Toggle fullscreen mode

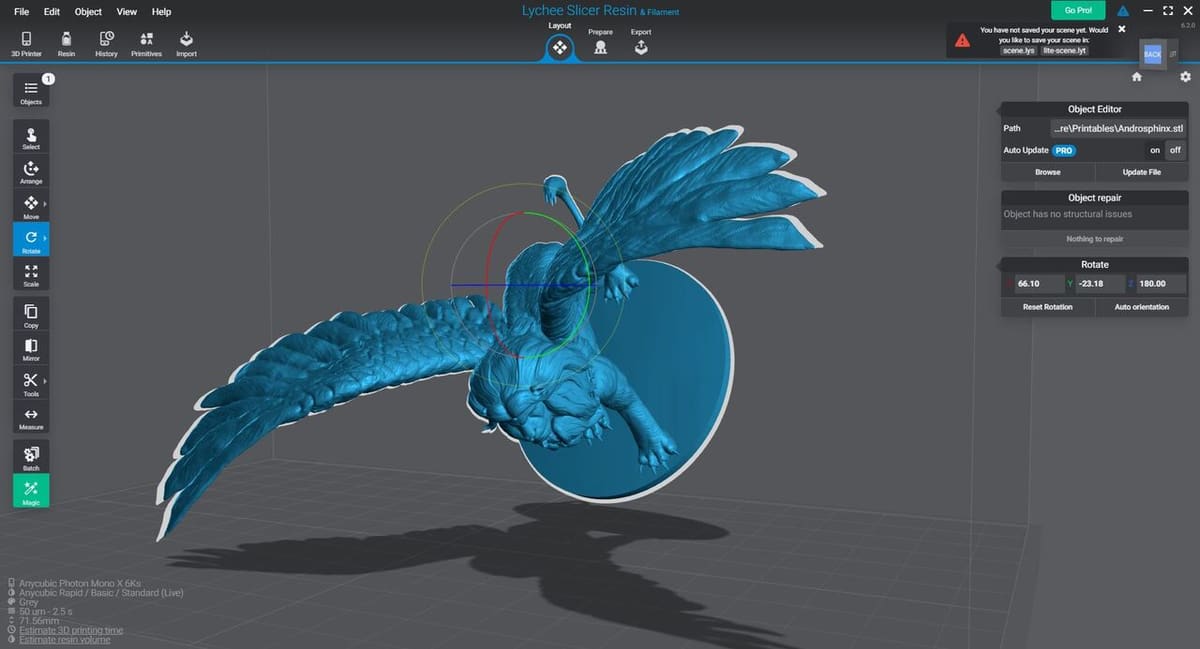(1167, 10)
